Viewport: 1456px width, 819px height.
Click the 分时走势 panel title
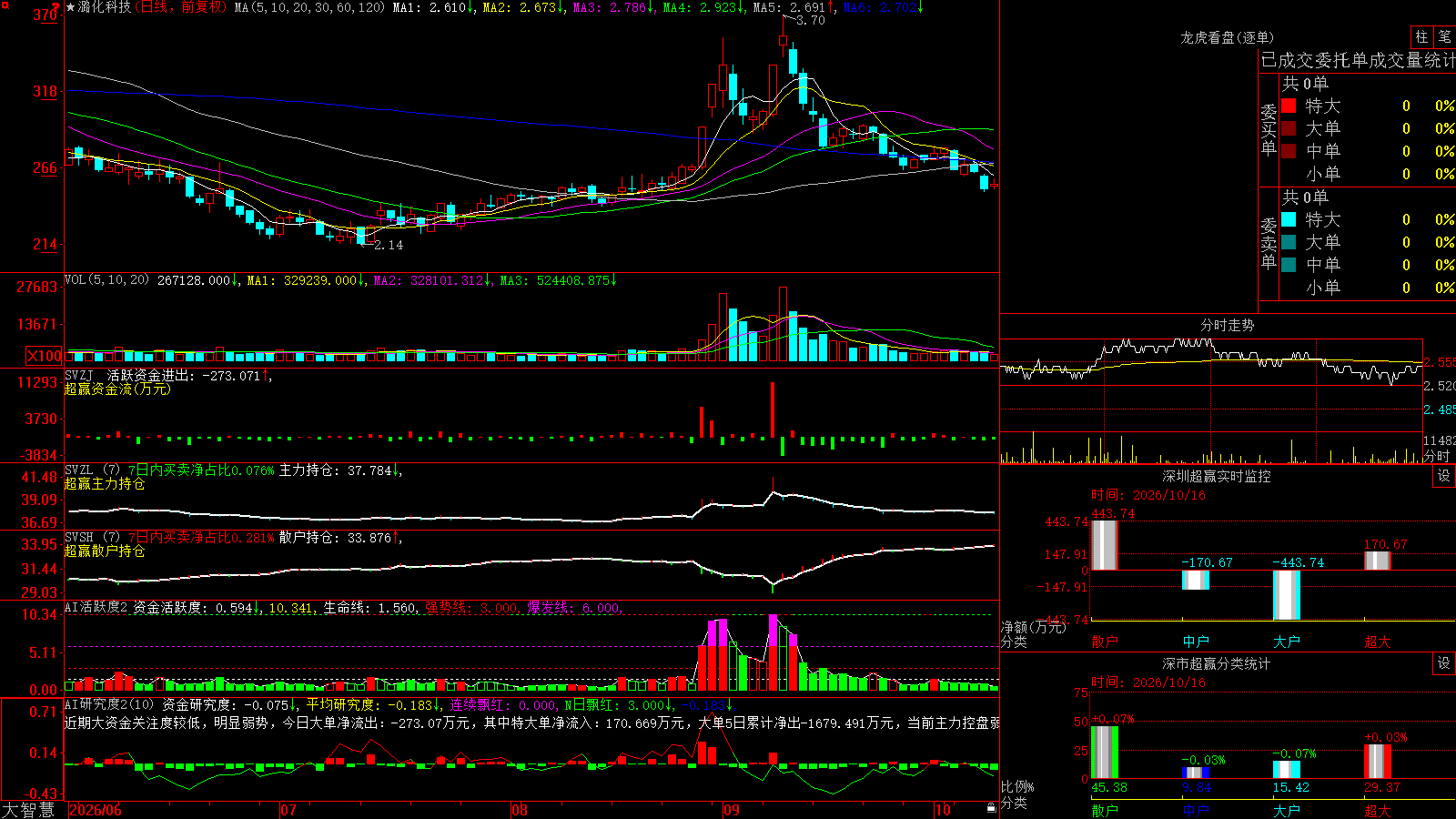click(1227, 325)
